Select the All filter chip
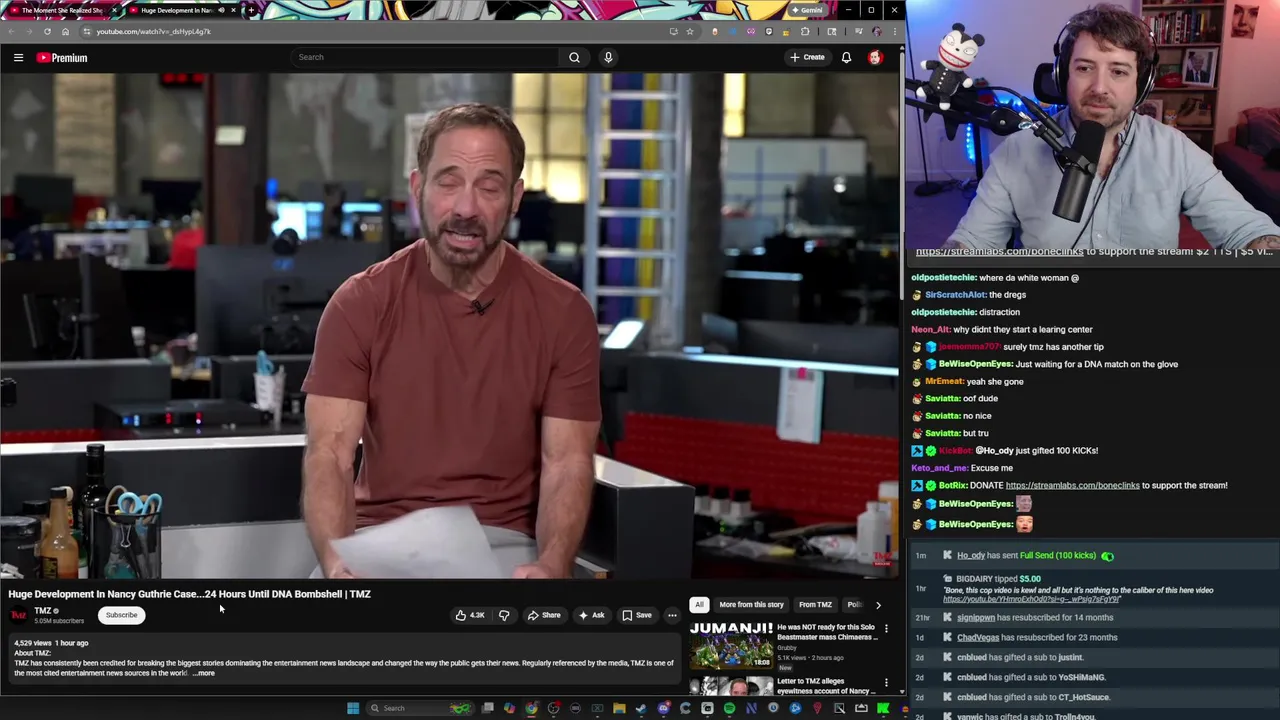 pos(699,604)
